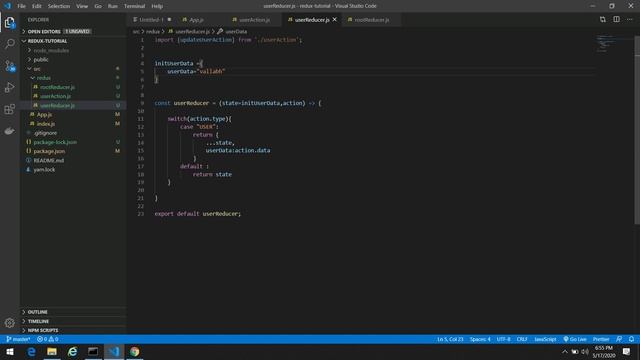
Task: Collapse the src folder
Action: (x=73, y=69)
